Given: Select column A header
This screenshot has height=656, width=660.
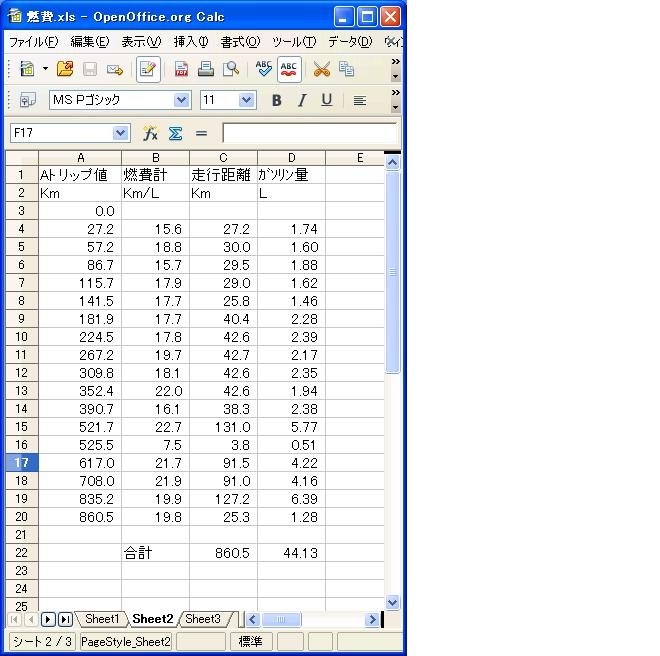Looking at the screenshot, I should coord(80,158).
